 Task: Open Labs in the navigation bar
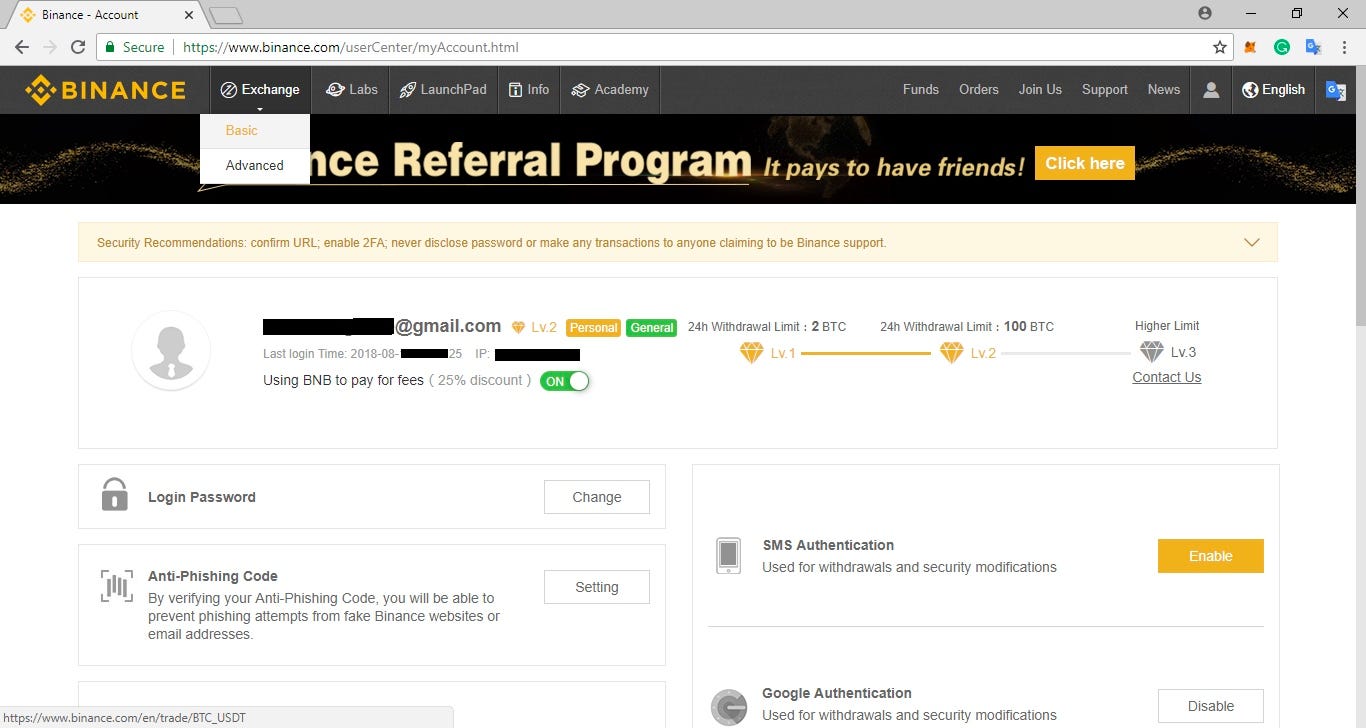tap(352, 90)
